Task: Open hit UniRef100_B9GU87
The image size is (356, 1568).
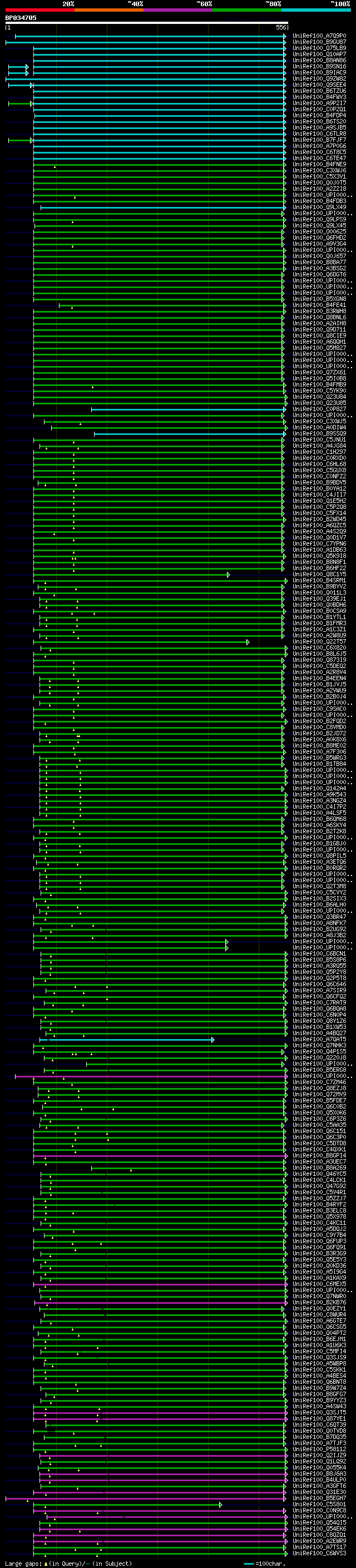Action: click(319, 42)
